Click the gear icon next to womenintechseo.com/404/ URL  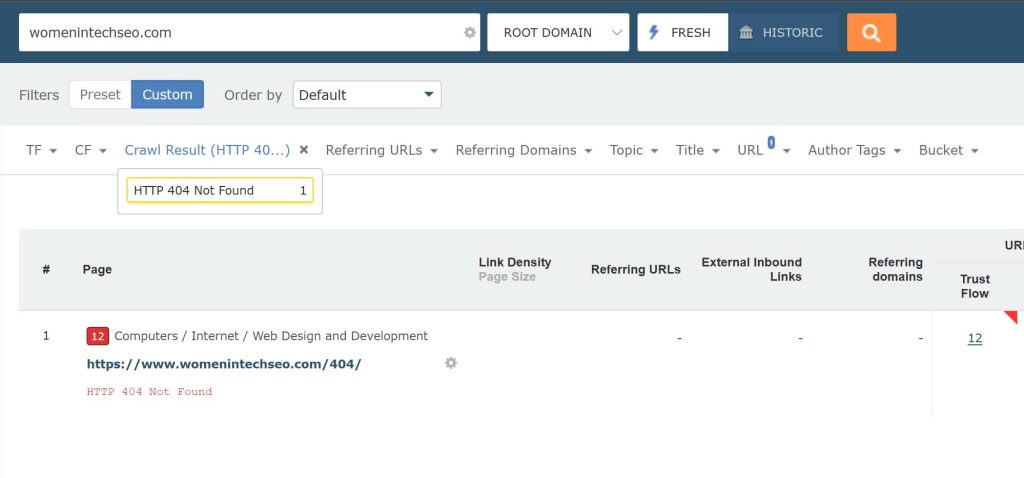(x=451, y=363)
